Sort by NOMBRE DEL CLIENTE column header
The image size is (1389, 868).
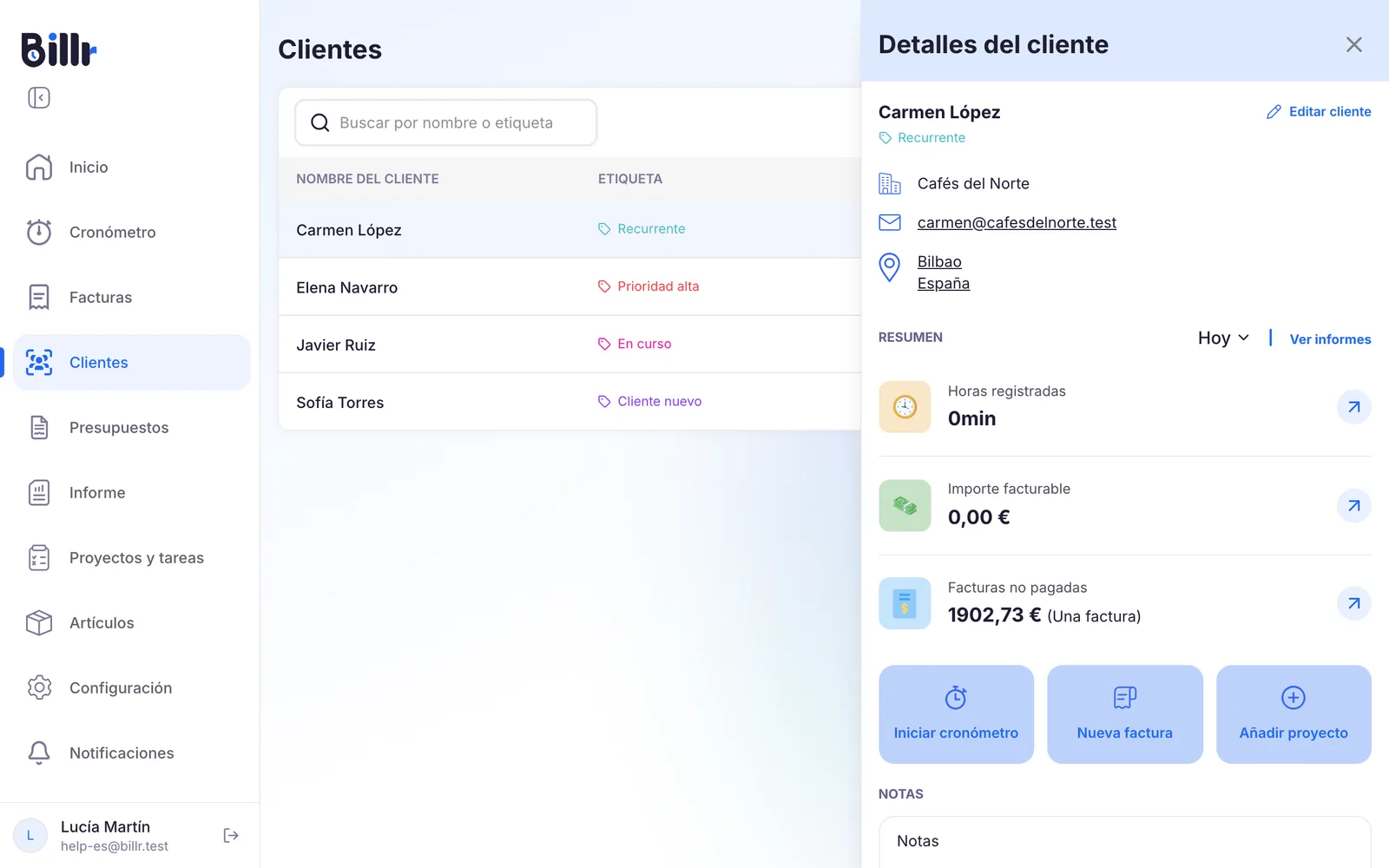[x=367, y=179]
